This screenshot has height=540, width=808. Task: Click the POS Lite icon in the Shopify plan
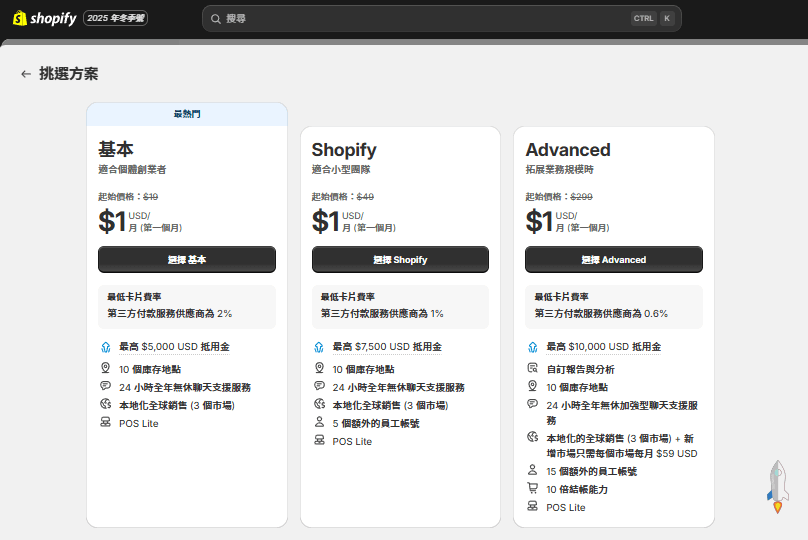click(x=319, y=440)
